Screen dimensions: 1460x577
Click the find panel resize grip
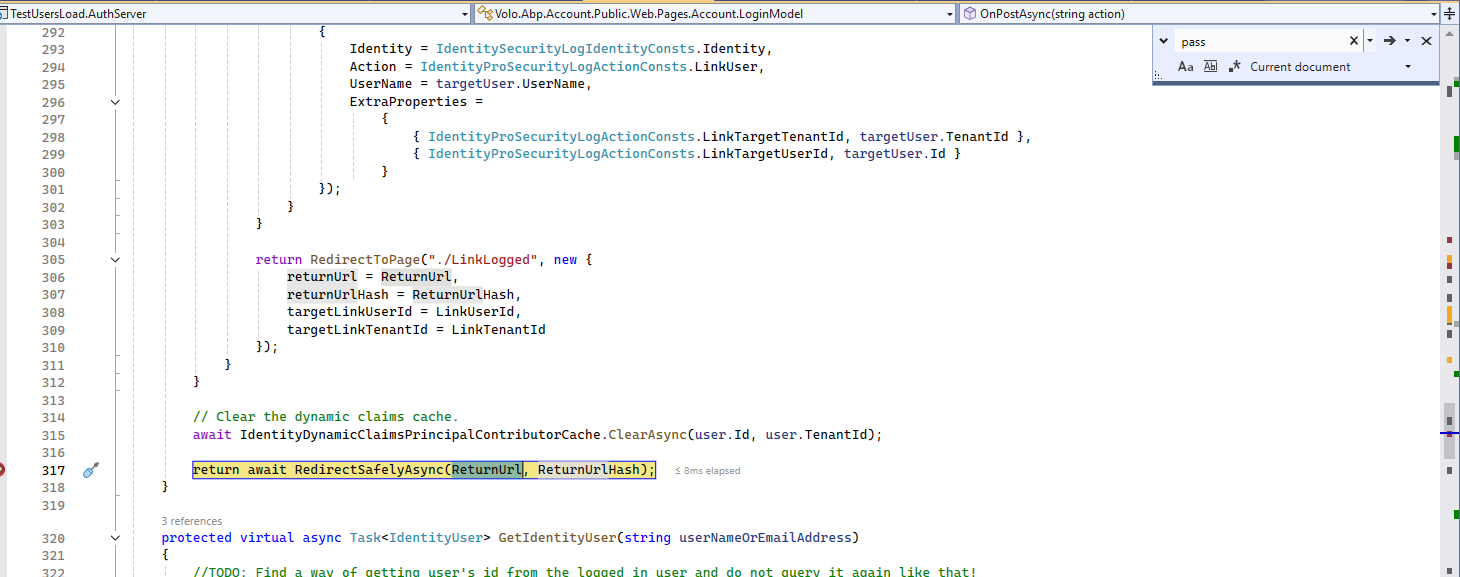click(1159, 75)
